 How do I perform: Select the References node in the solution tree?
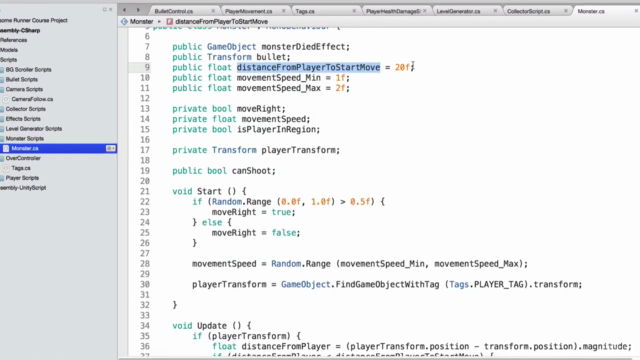[13, 40]
